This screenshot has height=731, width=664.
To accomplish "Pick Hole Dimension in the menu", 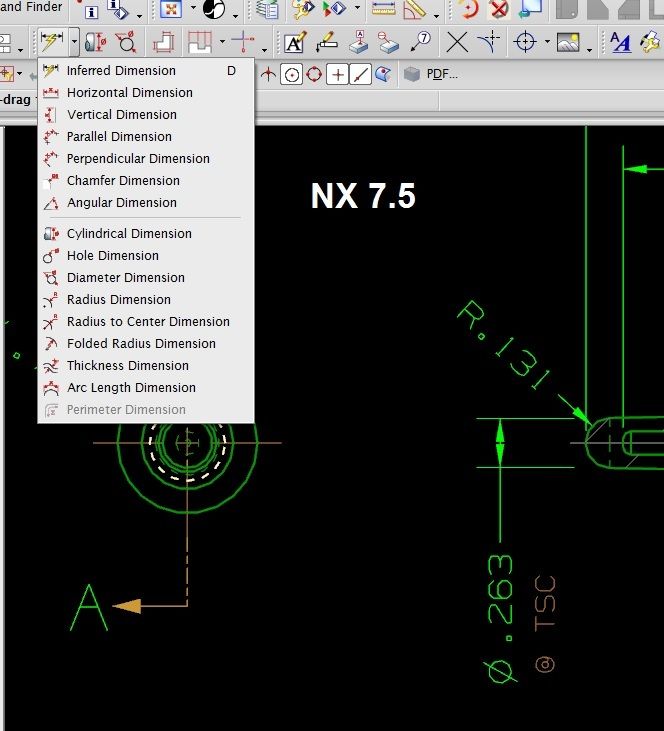I will tap(145, 255).
